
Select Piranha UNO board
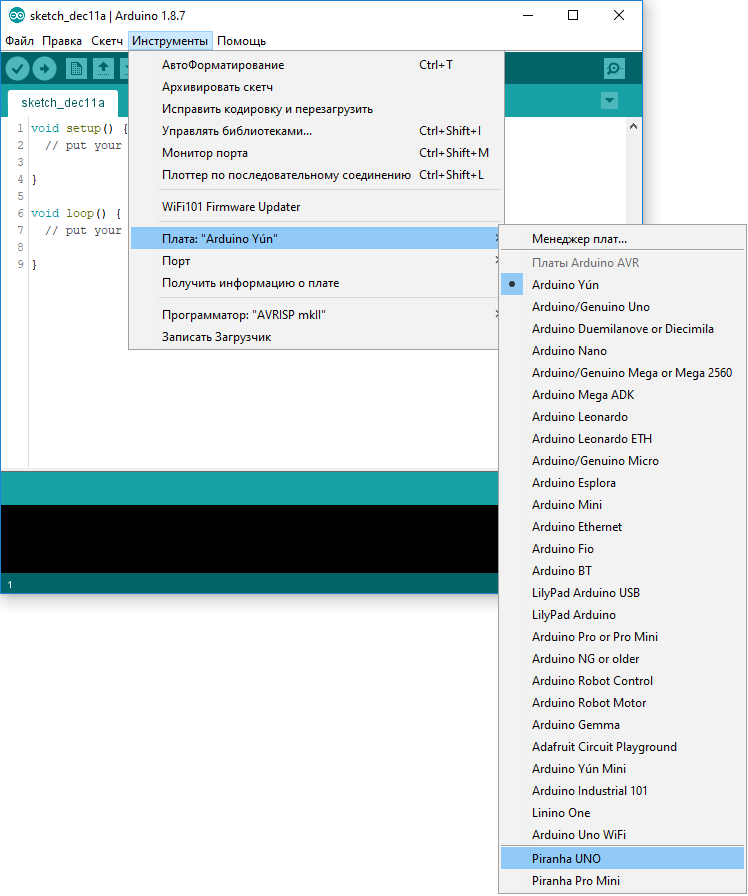622,859
